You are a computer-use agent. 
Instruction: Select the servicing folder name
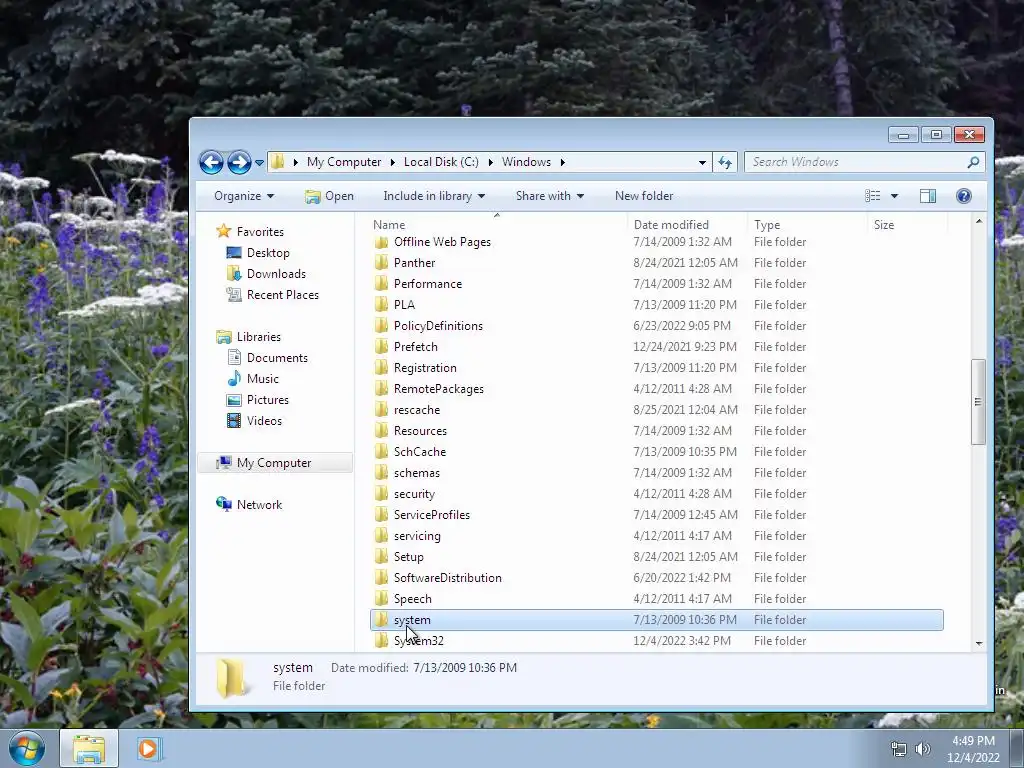417,536
